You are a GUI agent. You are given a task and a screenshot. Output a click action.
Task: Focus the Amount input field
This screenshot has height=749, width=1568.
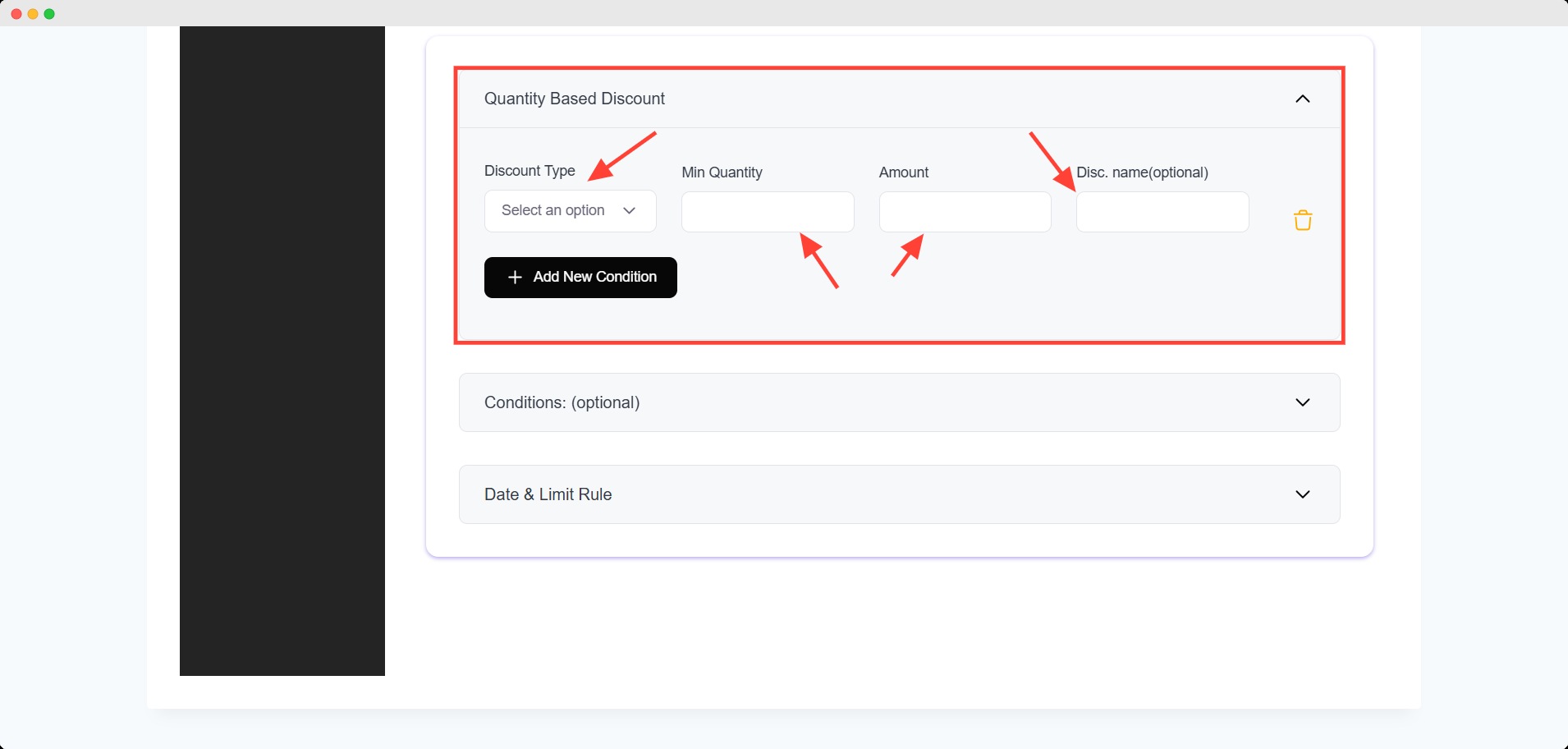pos(965,212)
